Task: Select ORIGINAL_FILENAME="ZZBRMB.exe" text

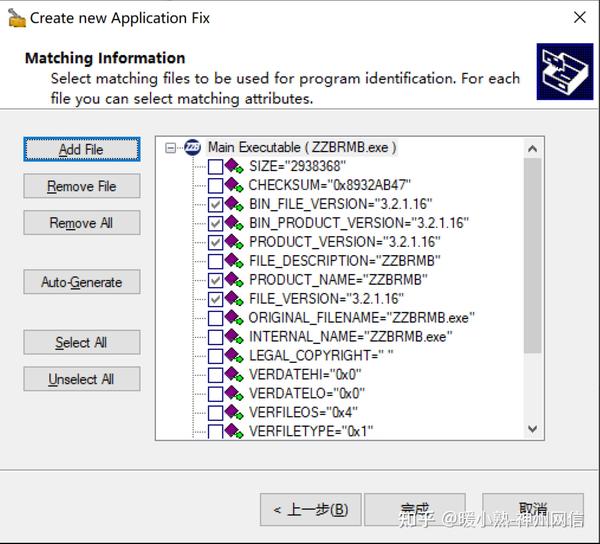Action: tap(362, 318)
